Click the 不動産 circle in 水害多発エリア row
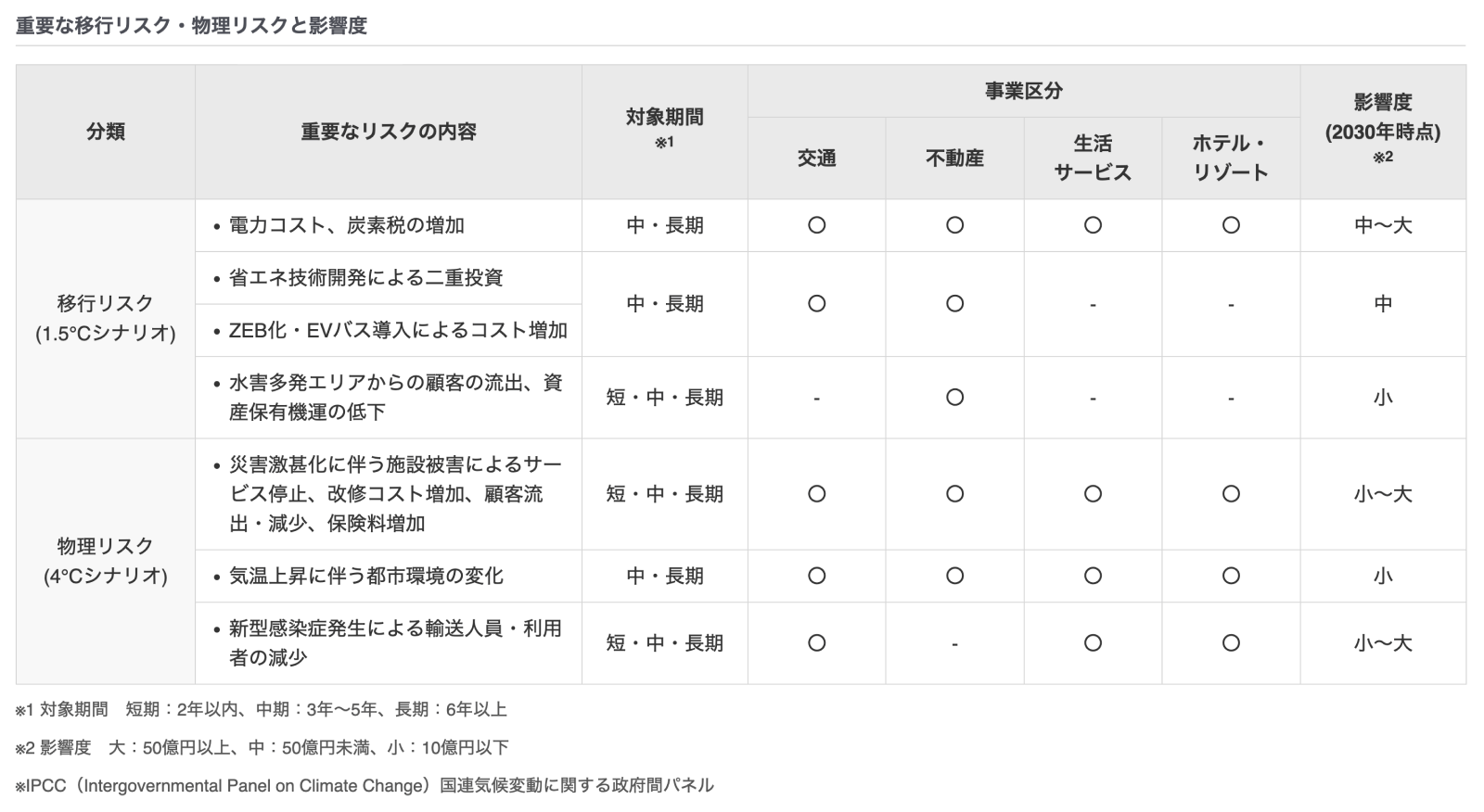 coord(954,398)
